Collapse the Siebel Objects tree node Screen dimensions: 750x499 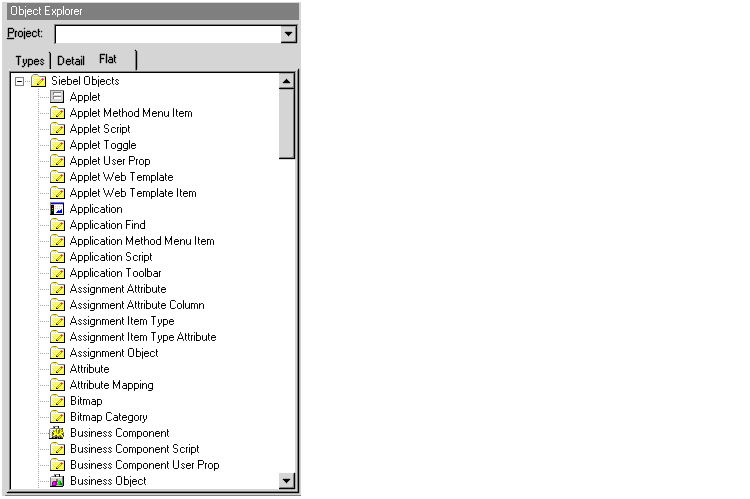pos(19,81)
